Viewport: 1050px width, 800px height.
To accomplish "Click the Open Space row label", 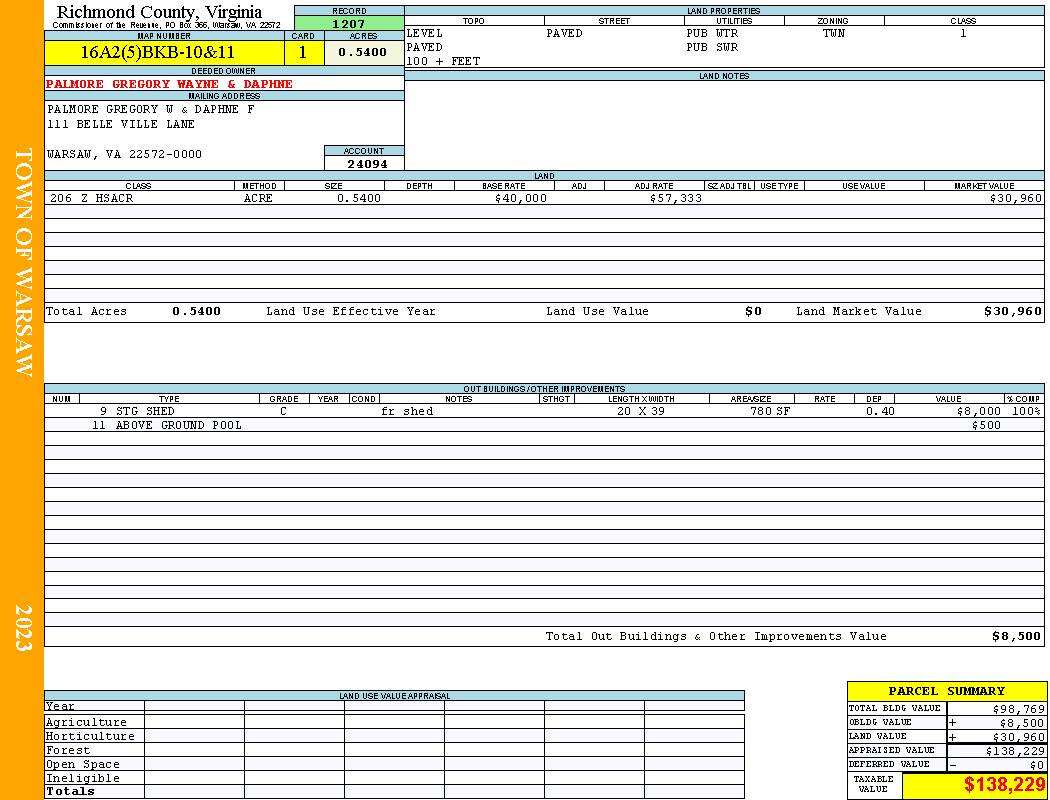I will [82, 765].
